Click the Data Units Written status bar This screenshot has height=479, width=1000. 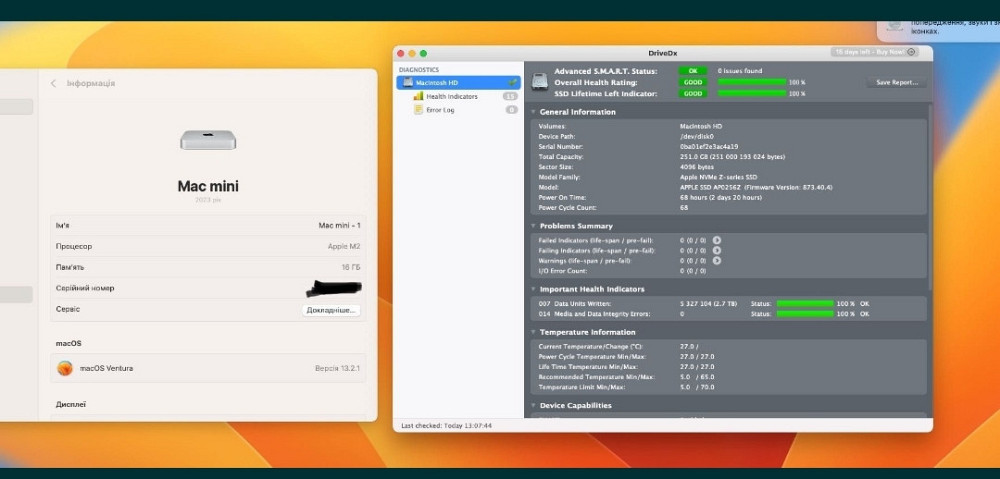[x=805, y=304]
